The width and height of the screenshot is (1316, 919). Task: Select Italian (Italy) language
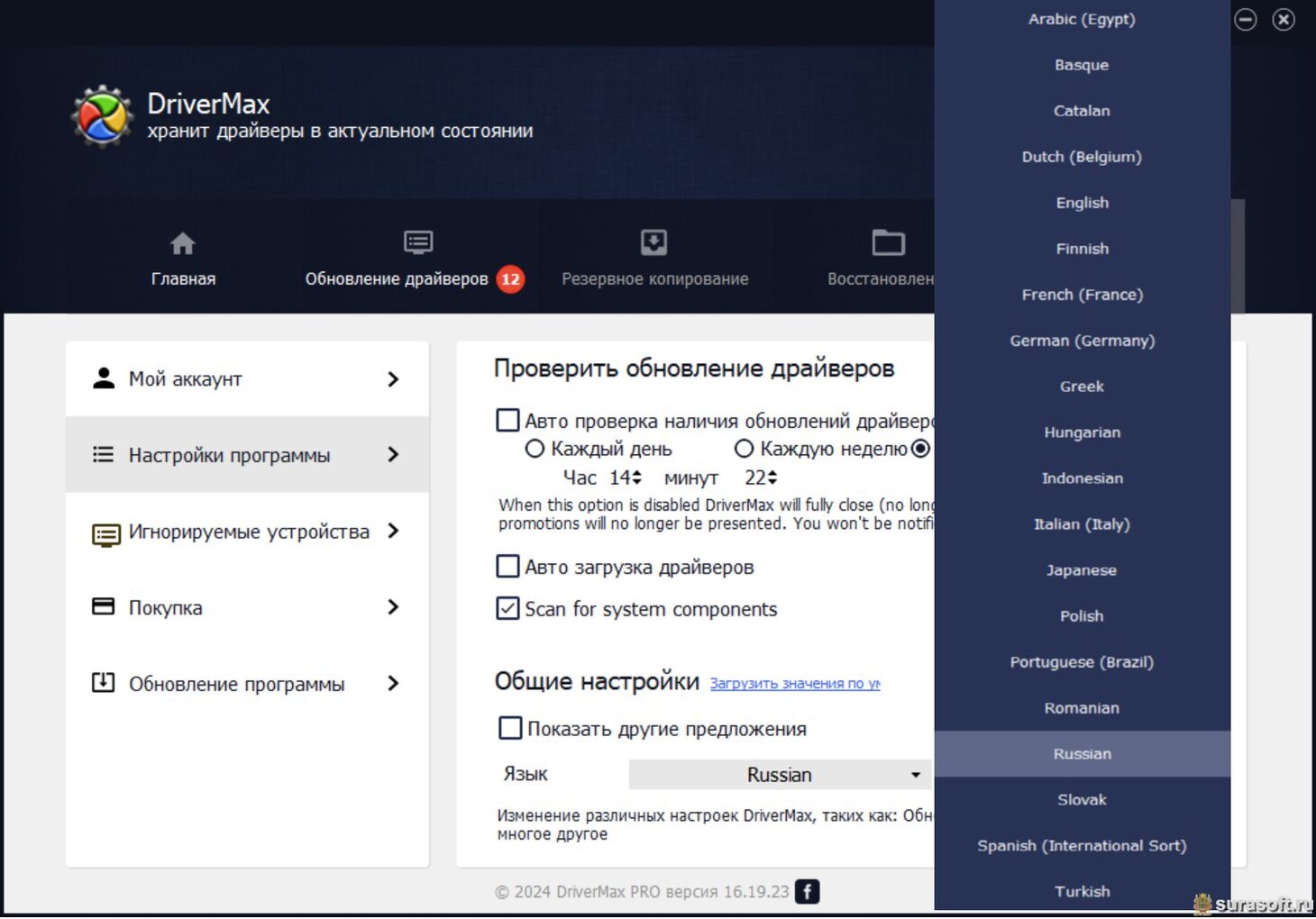click(1082, 524)
